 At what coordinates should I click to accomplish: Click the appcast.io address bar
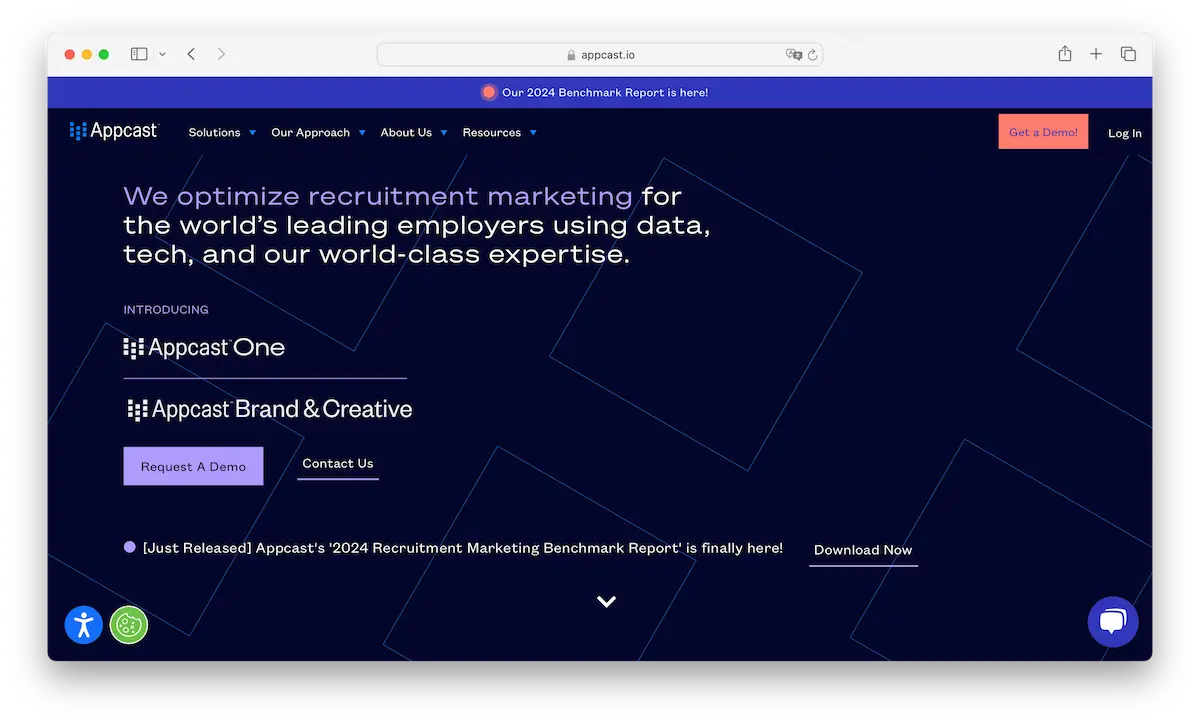608,55
